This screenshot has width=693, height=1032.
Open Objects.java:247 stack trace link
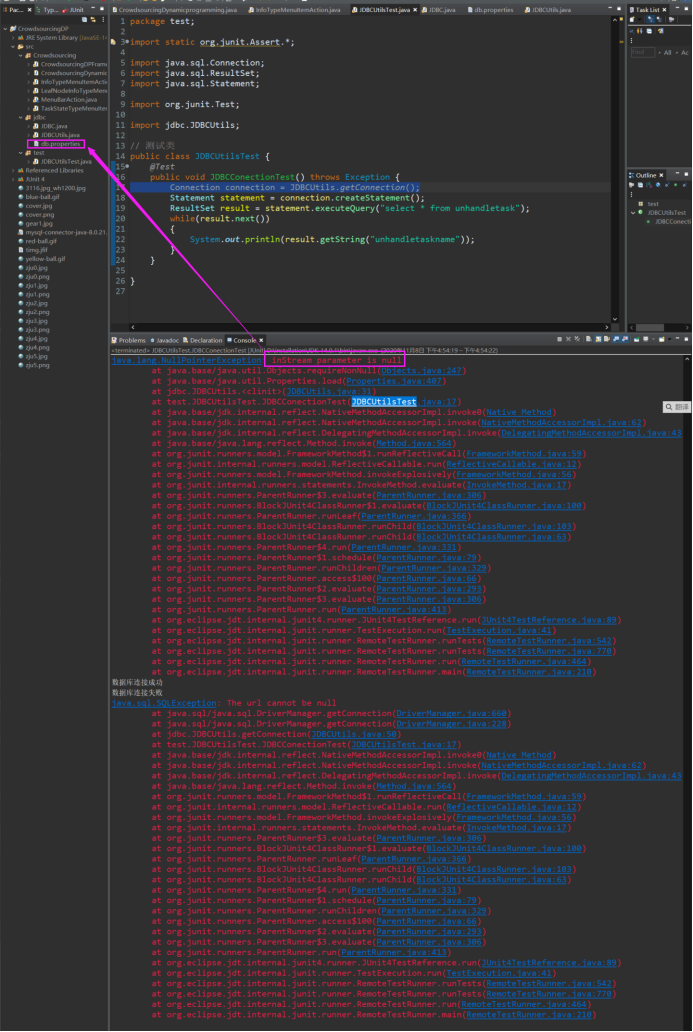click(422, 371)
